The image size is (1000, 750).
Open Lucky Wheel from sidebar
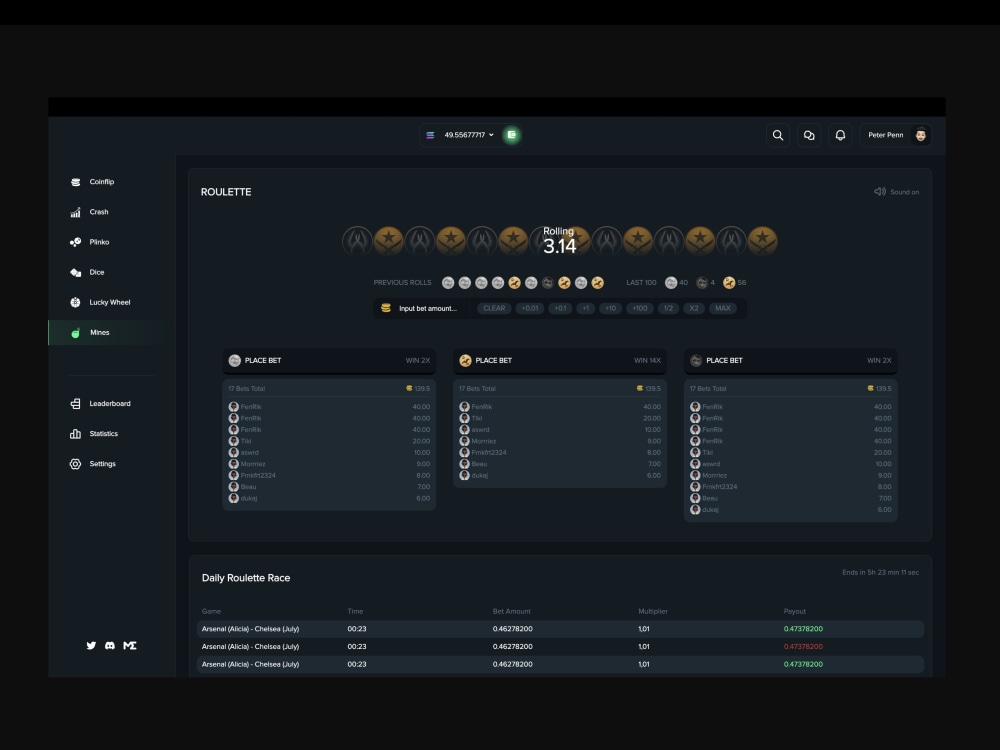pyautogui.click(x=109, y=302)
